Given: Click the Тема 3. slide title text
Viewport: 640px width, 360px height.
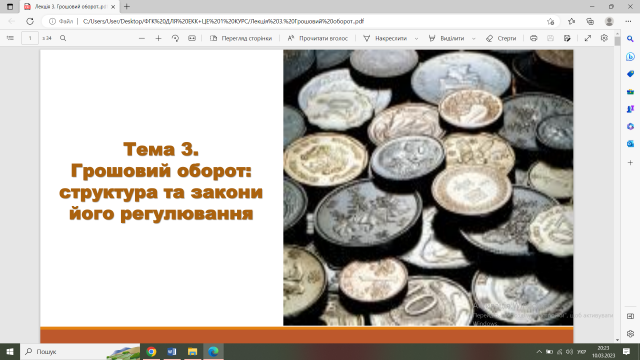Looking at the screenshot, I should [x=161, y=149].
